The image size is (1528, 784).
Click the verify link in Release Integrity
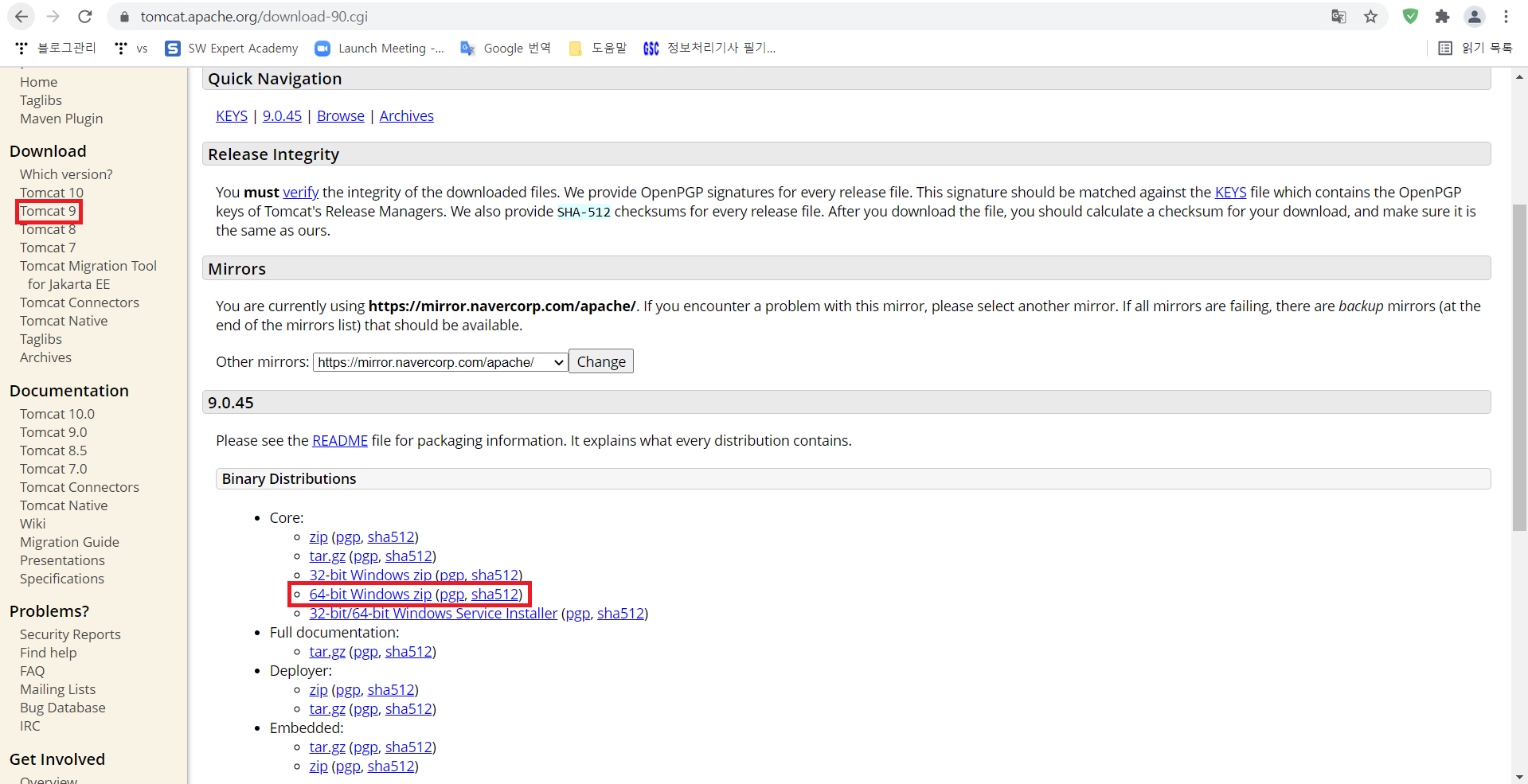(301, 193)
